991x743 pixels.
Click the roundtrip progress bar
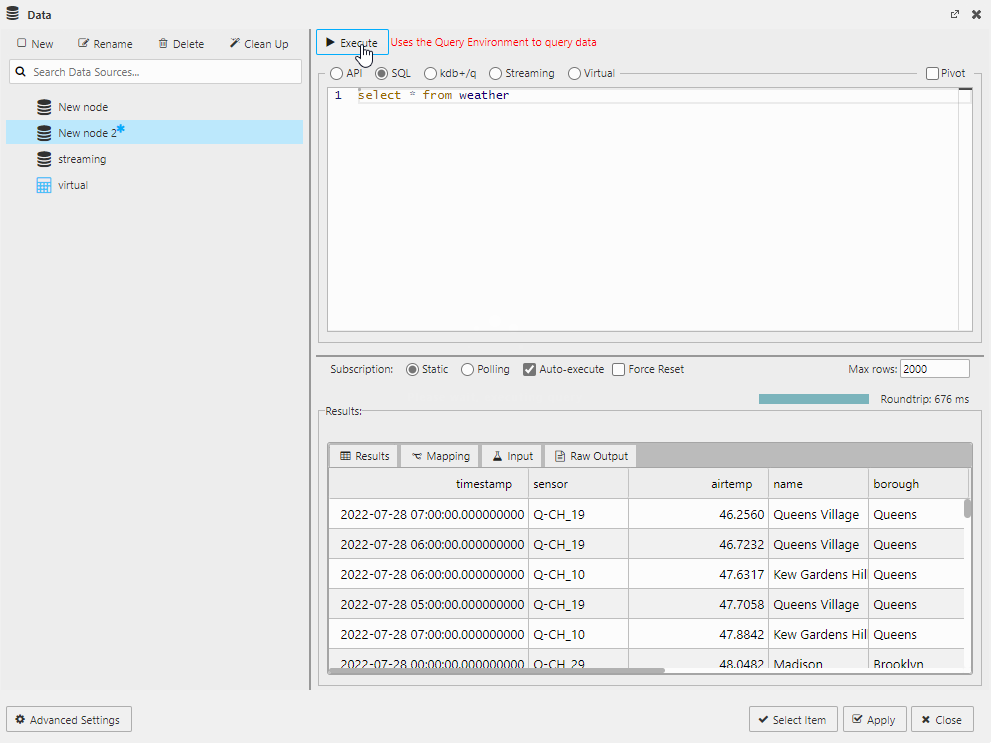pos(813,398)
